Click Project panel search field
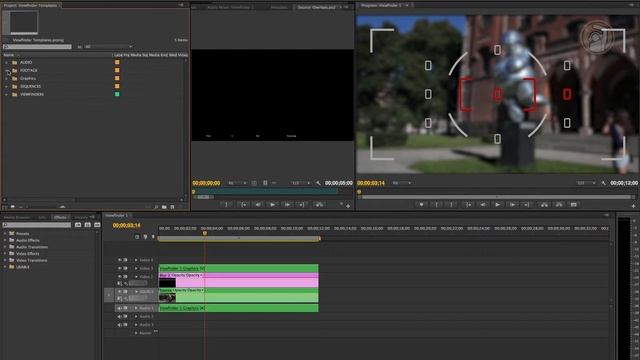This screenshot has width=640, height=360. (x=37, y=47)
